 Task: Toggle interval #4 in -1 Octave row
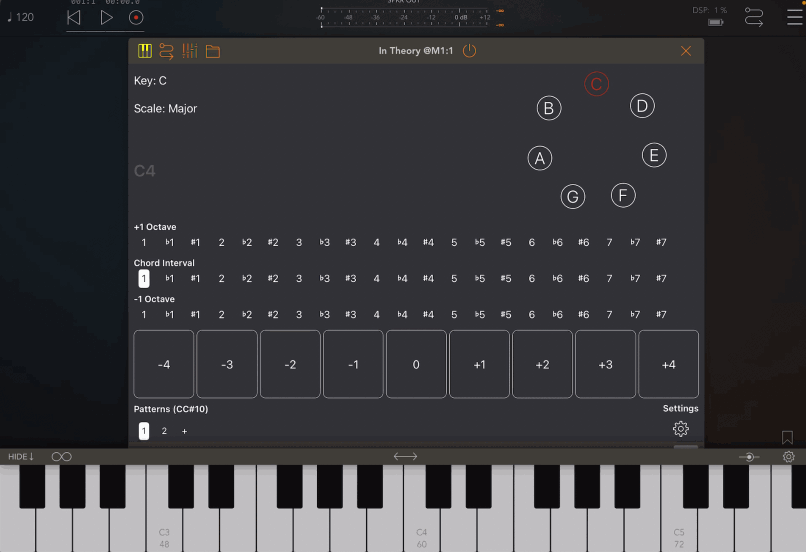(428, 315)
